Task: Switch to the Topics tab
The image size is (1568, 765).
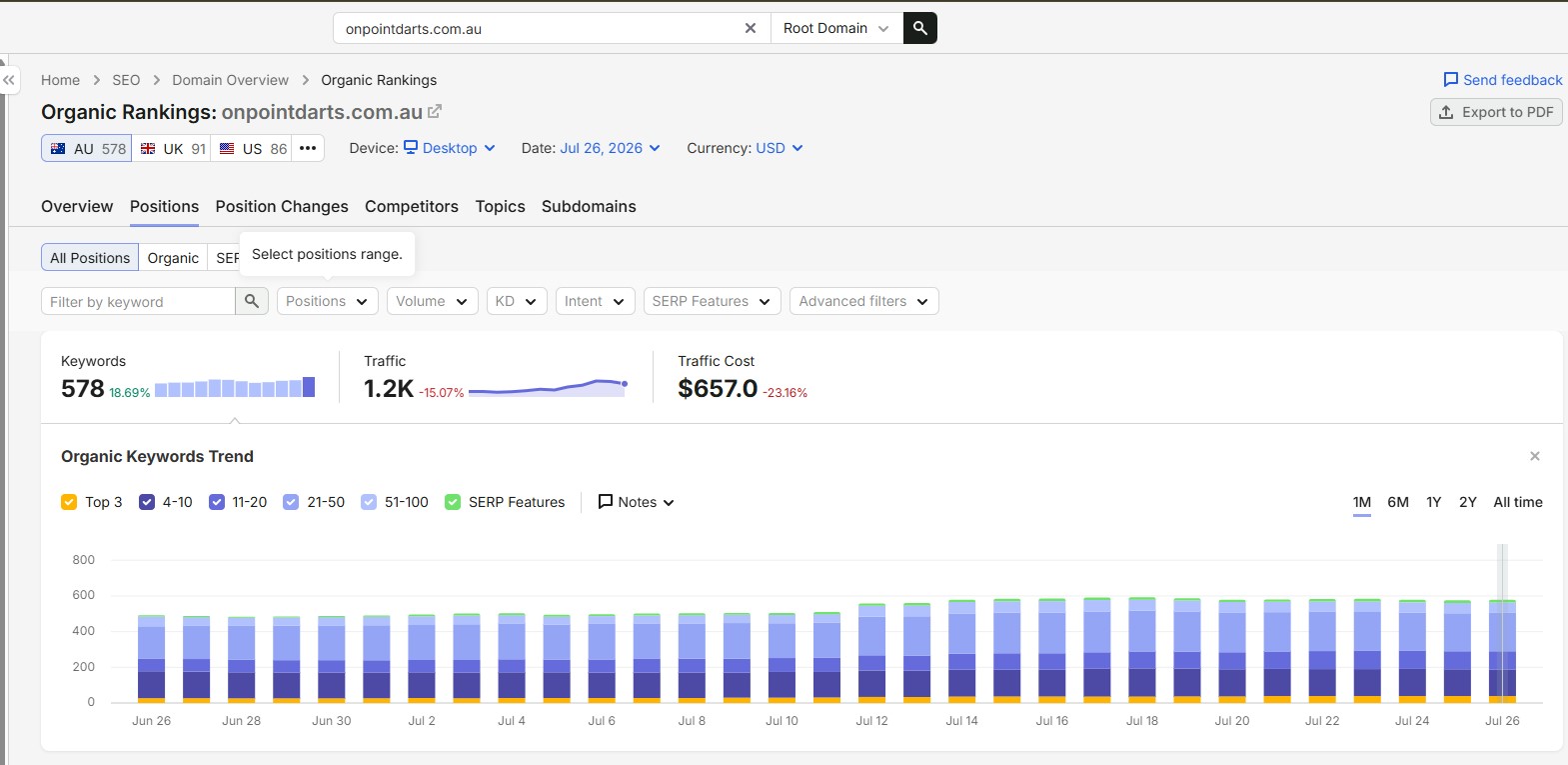Action: click(500, 206)
